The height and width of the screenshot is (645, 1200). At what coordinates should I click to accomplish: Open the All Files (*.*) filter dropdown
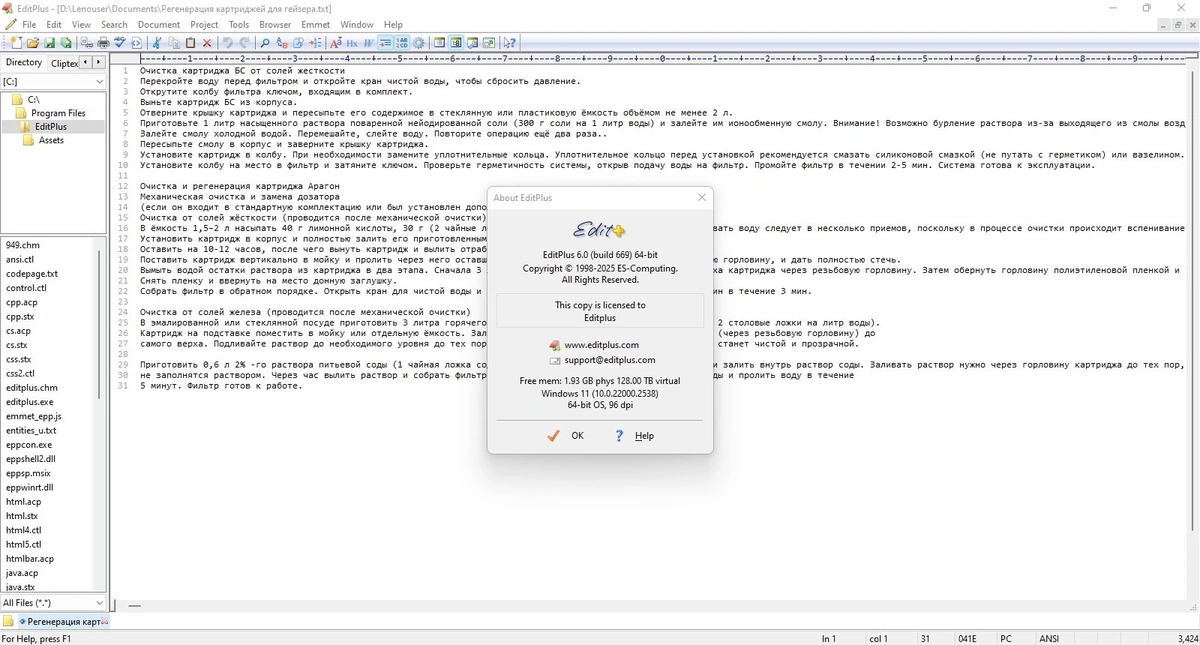53,603
